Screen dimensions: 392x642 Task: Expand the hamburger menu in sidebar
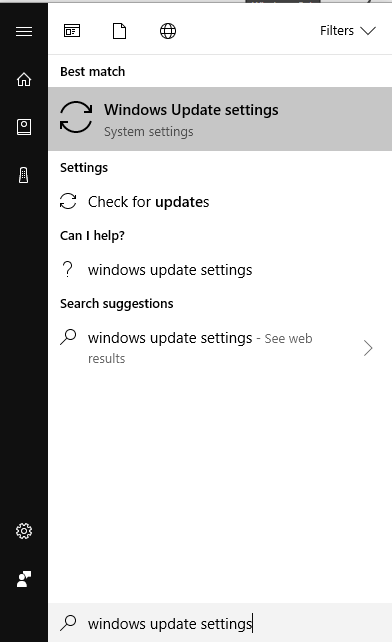point(24,31)
